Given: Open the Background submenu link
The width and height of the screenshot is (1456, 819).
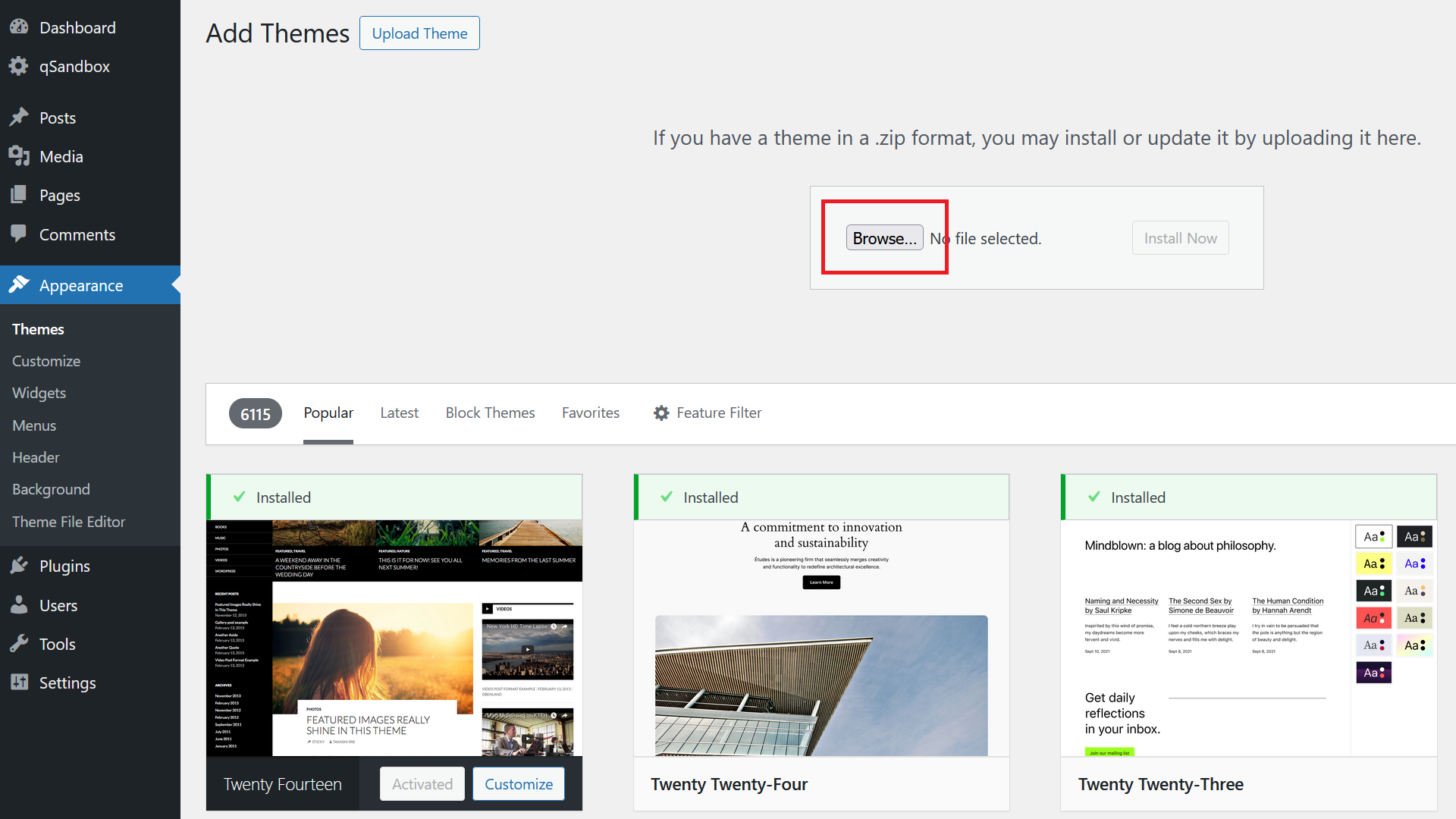Looking at the screenshot, I should (x=51, y=489).
